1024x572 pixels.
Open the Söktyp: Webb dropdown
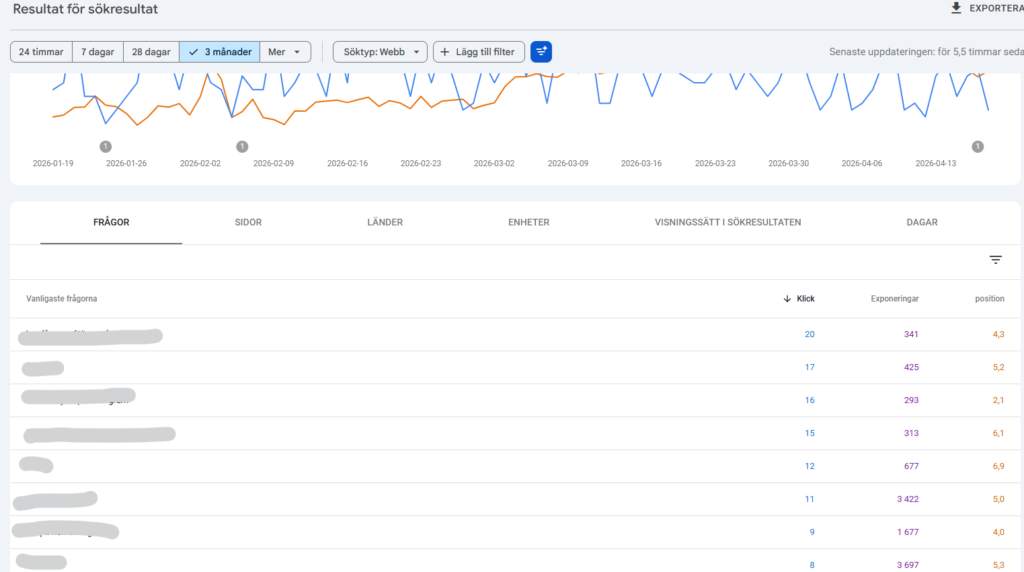[380, 52]
